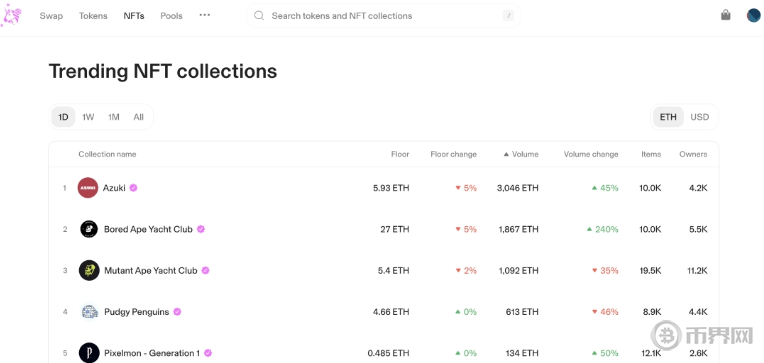Open Pixelmon - Generation 1 collection
Viewport: 764px width, 363px height.
coord(152,353)
